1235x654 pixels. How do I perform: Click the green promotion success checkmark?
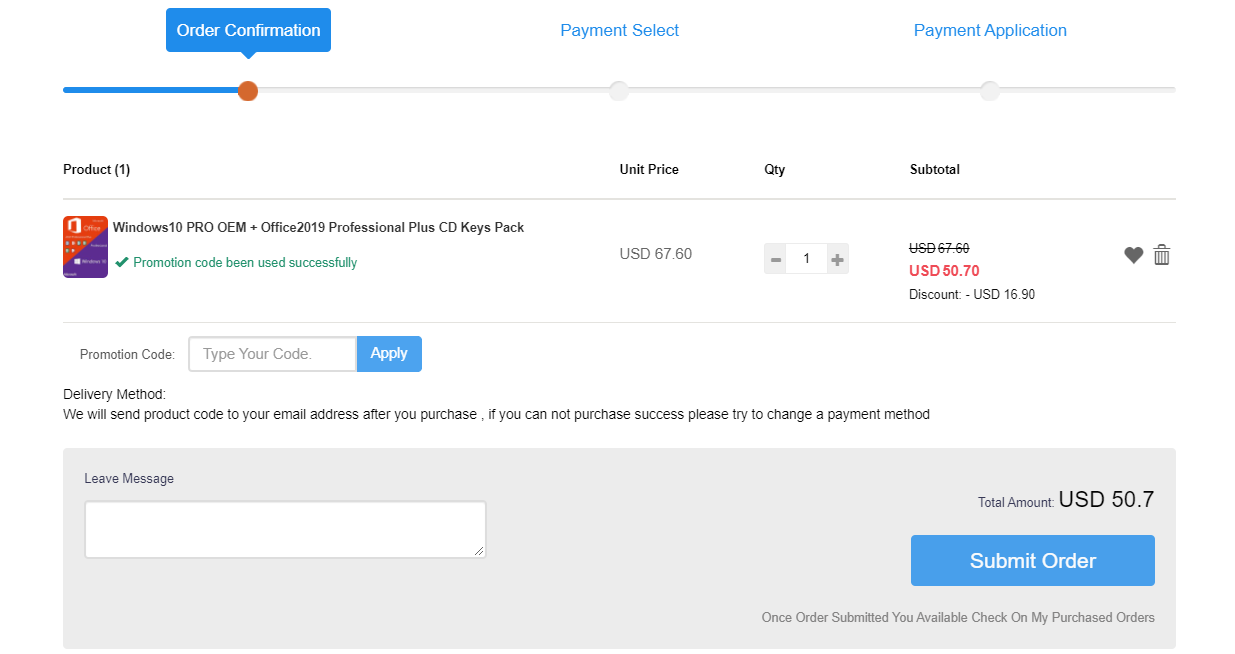click(122, 262)
